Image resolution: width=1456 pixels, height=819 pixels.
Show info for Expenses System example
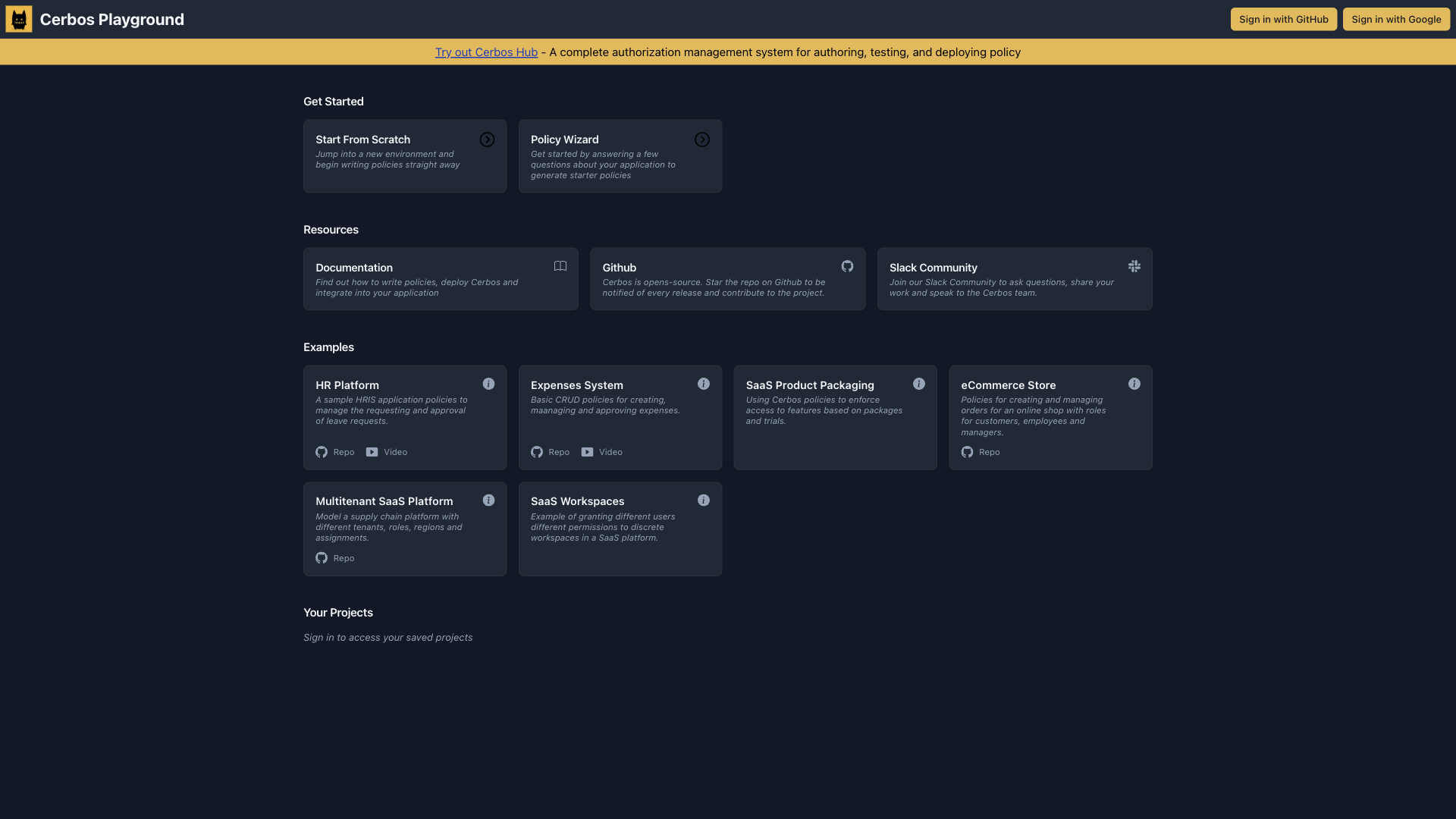[x=704, y=384]
